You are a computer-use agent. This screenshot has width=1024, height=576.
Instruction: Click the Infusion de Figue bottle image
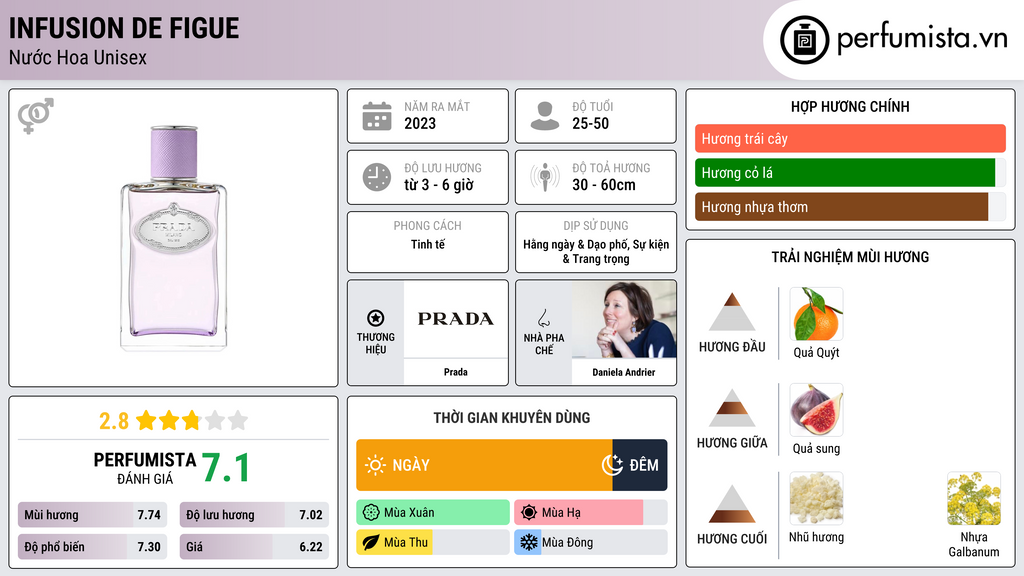(x=173, y=238)
